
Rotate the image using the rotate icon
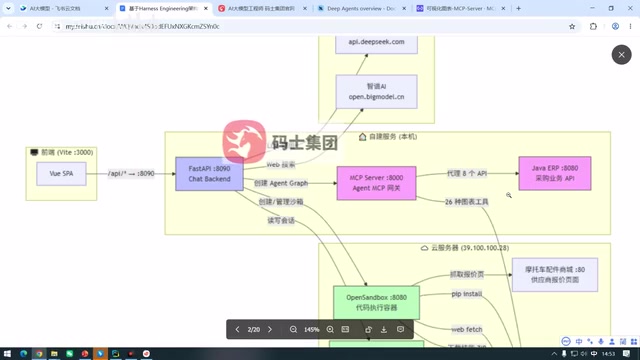369,329
